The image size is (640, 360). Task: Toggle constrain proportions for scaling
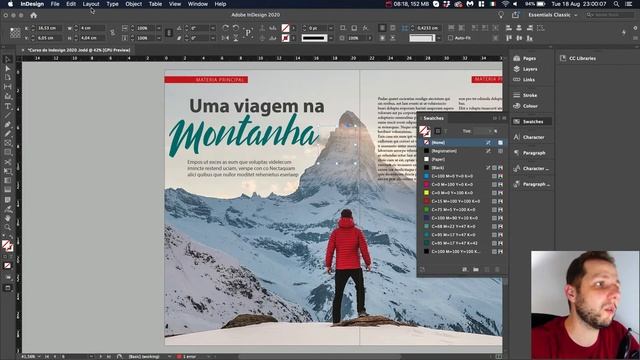[x=169, y=33]
